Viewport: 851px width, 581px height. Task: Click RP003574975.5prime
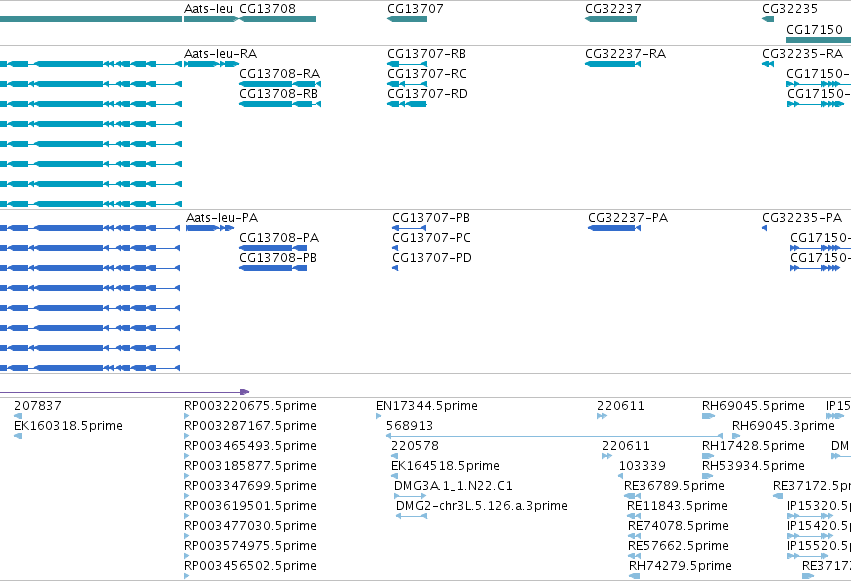[187, 557]
